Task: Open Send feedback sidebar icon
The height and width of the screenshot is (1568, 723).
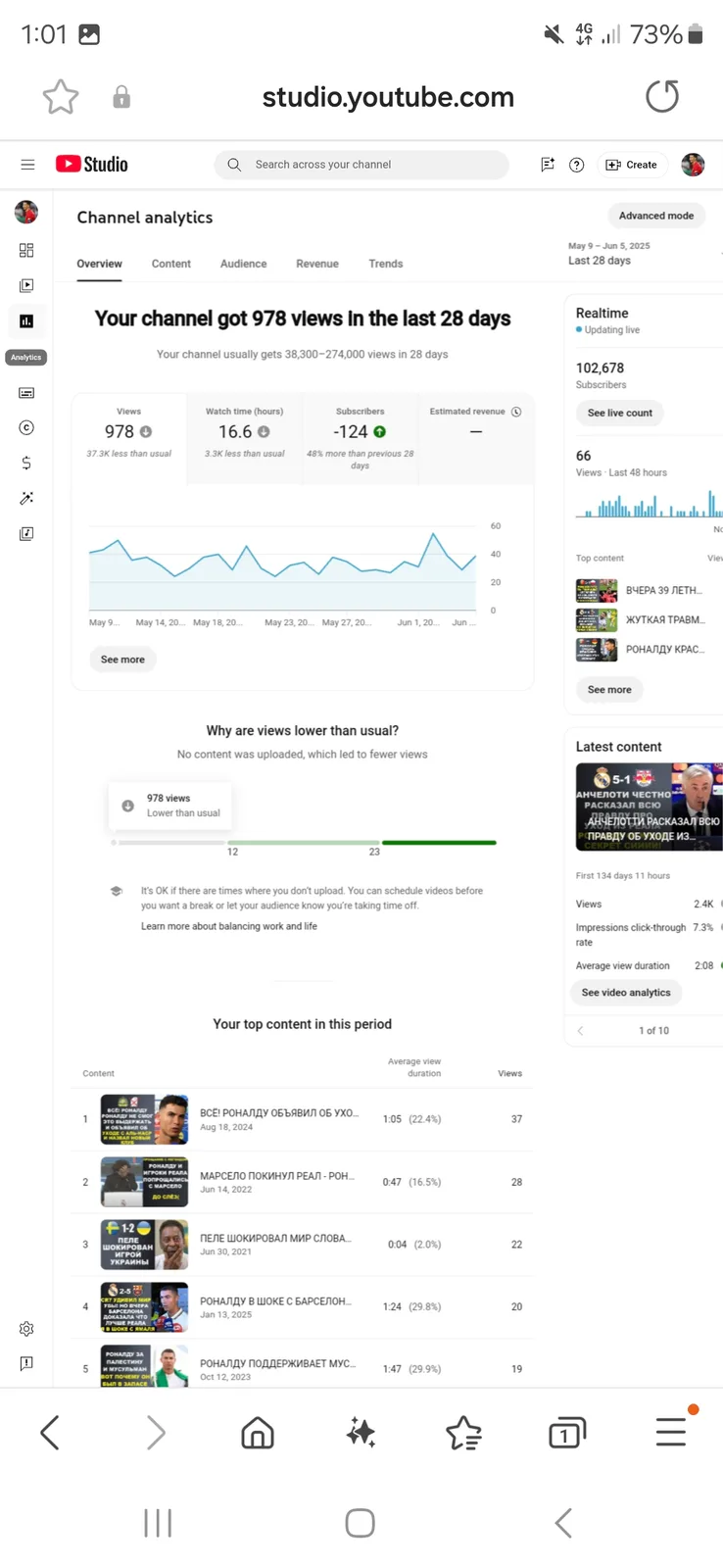Action: (x=26, y=1364)
